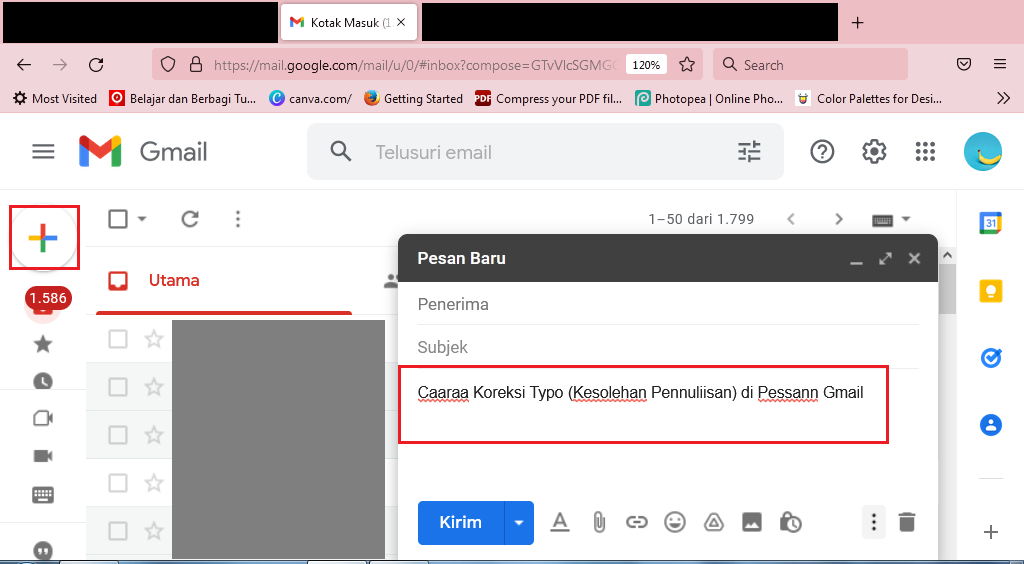
Task: Click the Subjek field
Action: point(667,347)
